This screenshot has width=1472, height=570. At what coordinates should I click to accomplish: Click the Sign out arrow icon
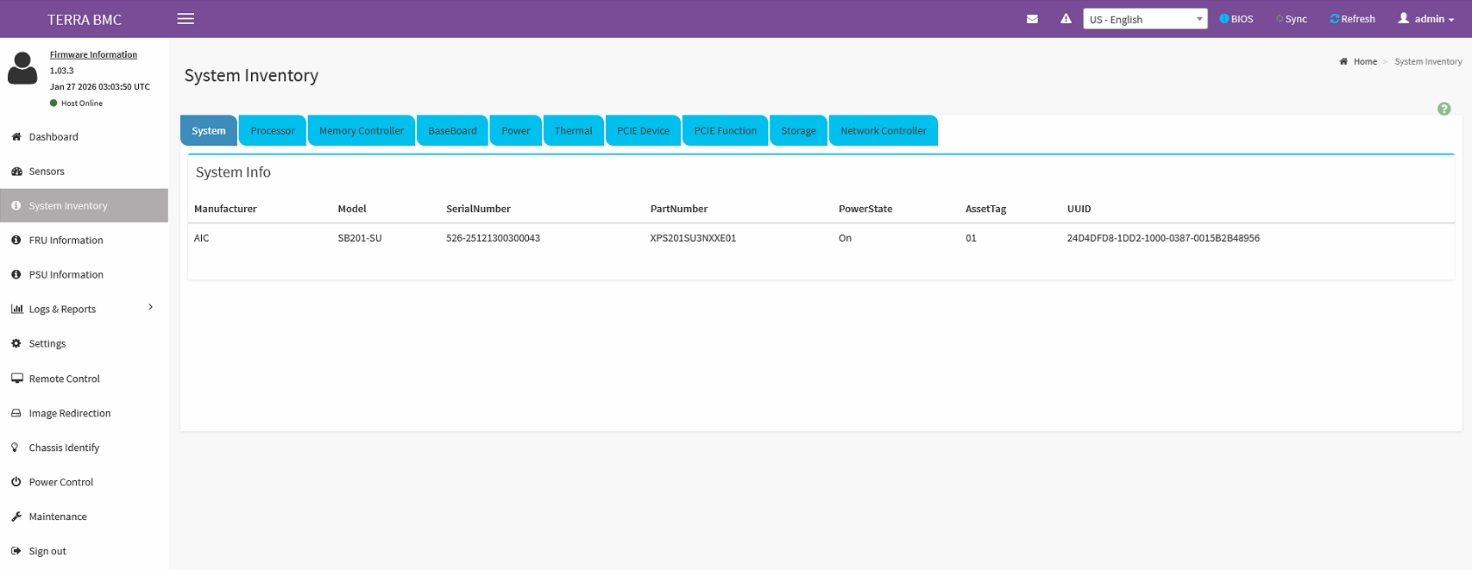[16, 551]
